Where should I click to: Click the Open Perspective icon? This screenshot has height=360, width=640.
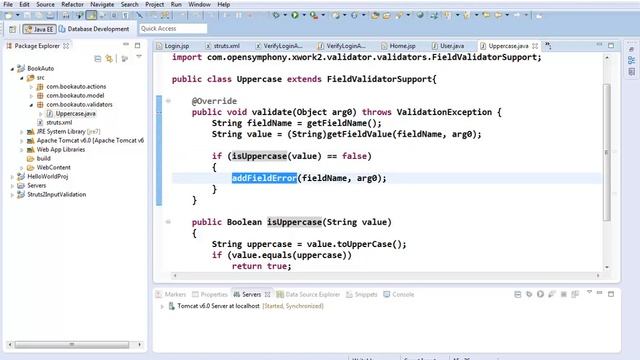coord(12,29)
